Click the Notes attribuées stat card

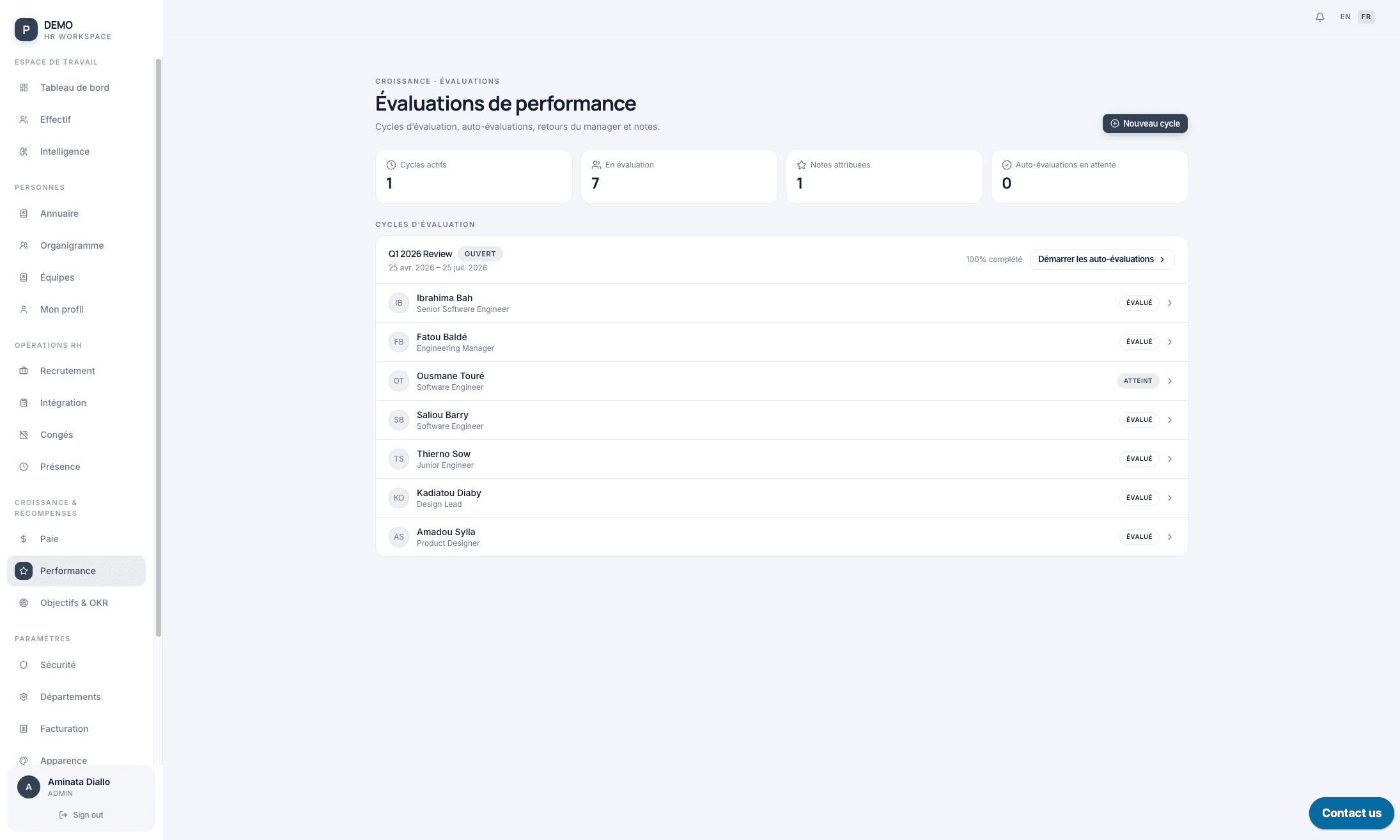tap(884, 176)
